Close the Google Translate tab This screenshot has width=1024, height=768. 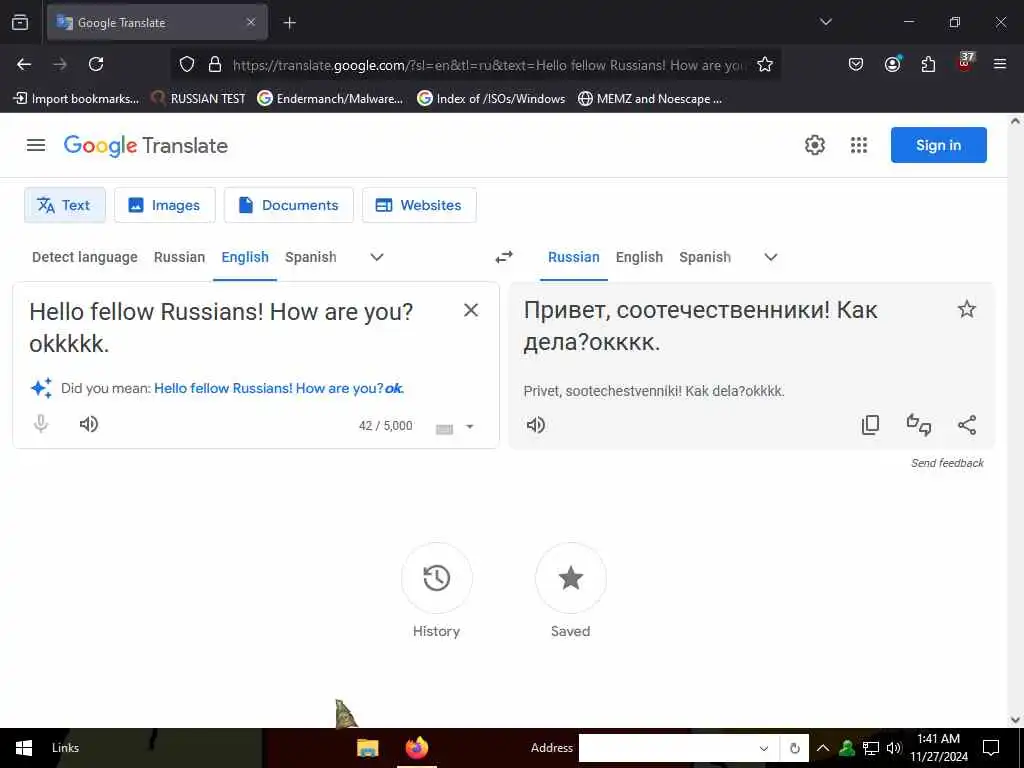251,22
